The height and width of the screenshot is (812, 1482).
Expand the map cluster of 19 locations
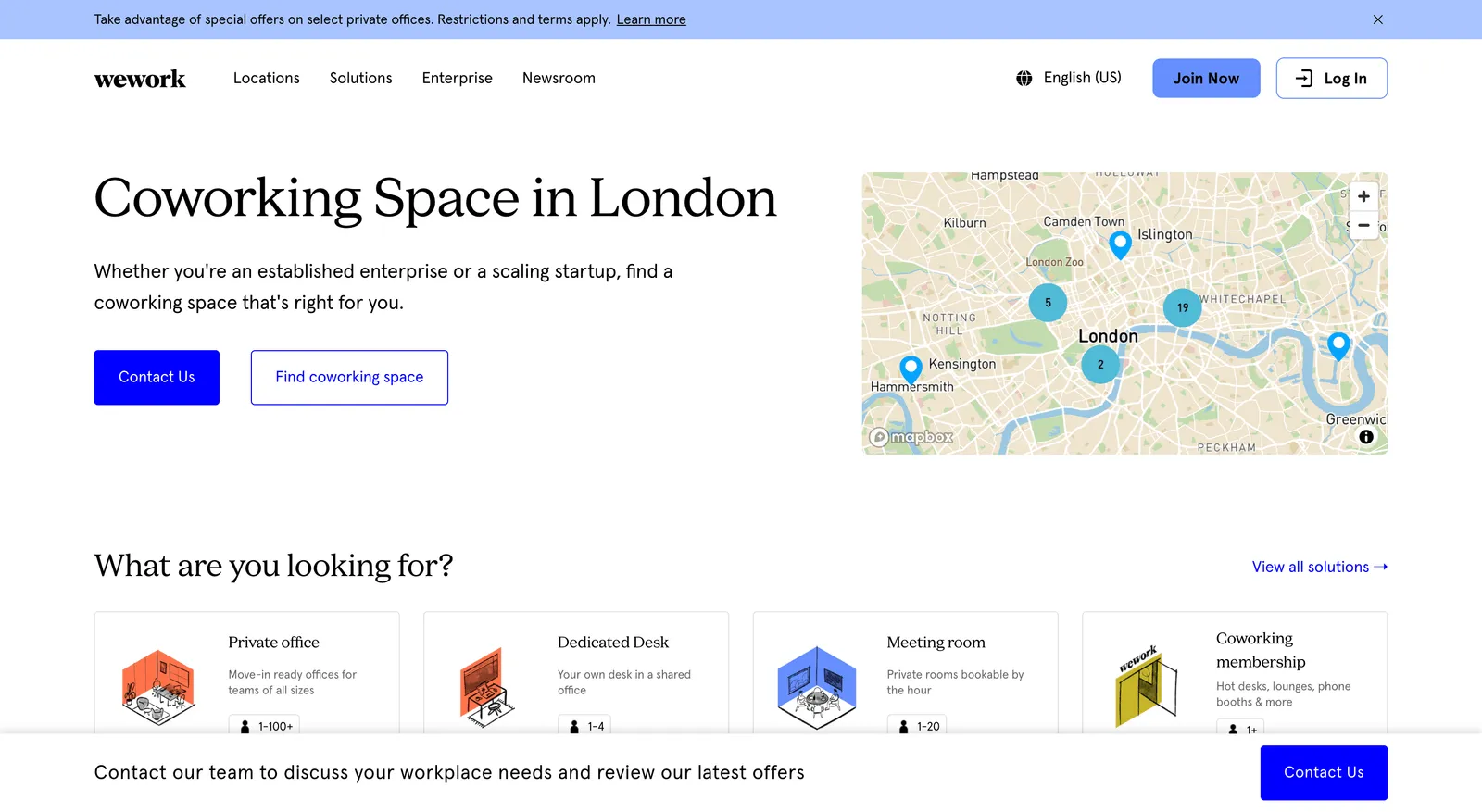click(x=1183, y=307)
